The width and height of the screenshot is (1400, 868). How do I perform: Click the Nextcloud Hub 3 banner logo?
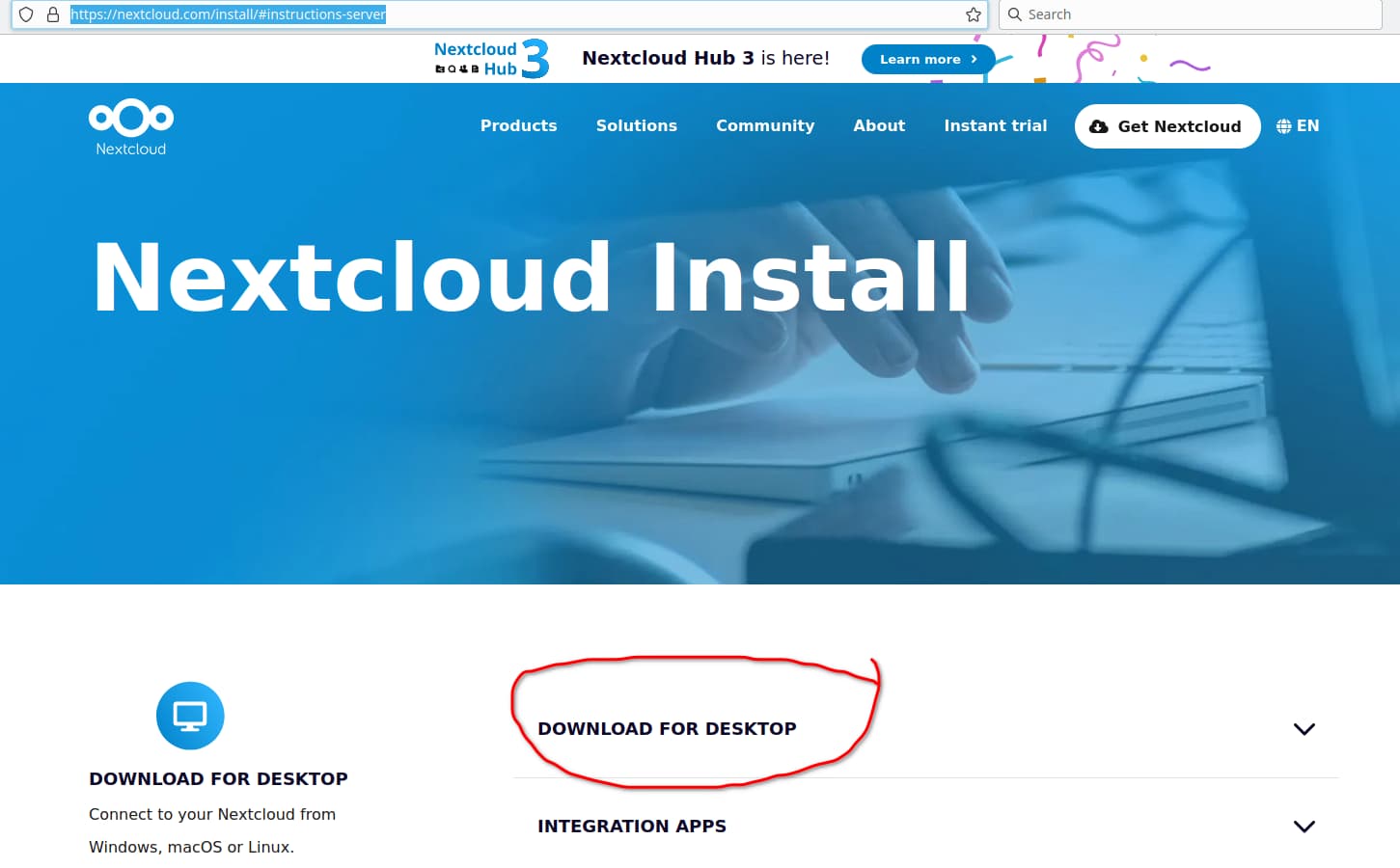pos(491,59)
